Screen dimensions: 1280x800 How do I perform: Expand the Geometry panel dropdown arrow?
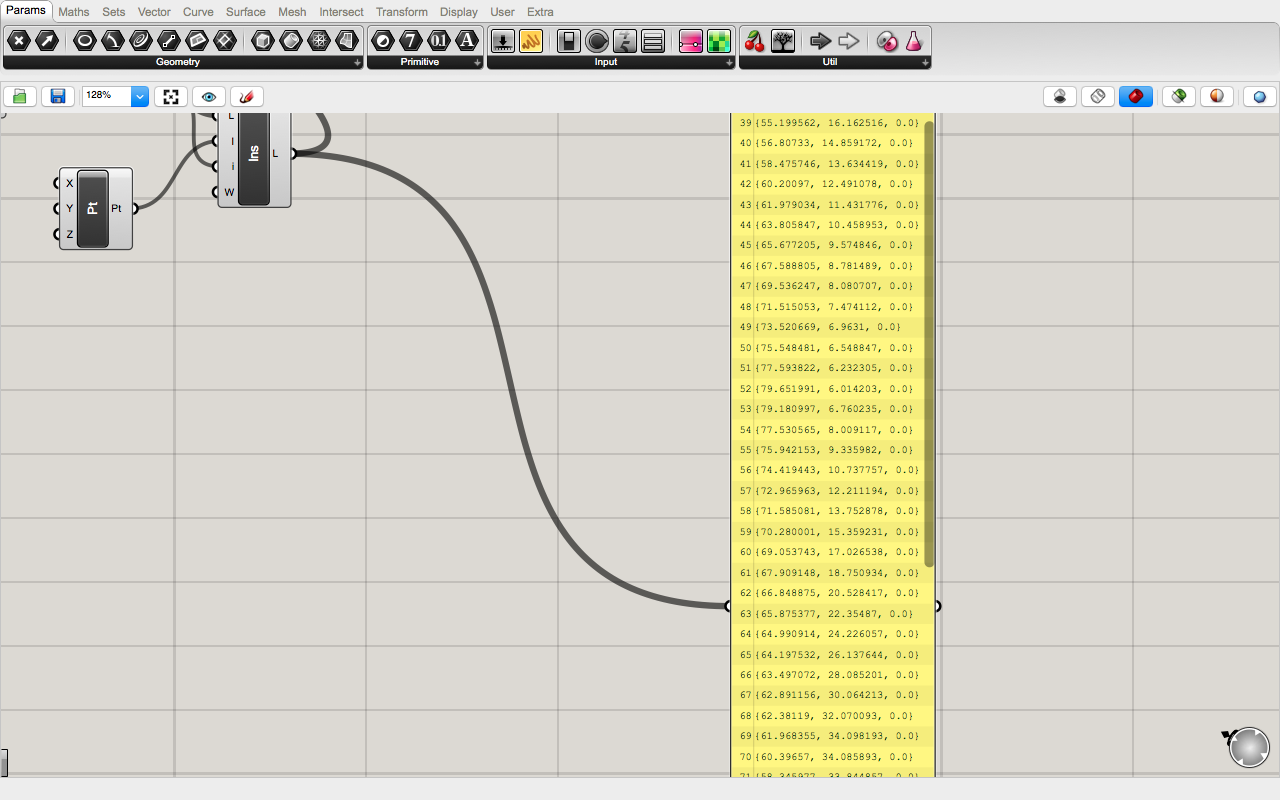click(358, 63)
